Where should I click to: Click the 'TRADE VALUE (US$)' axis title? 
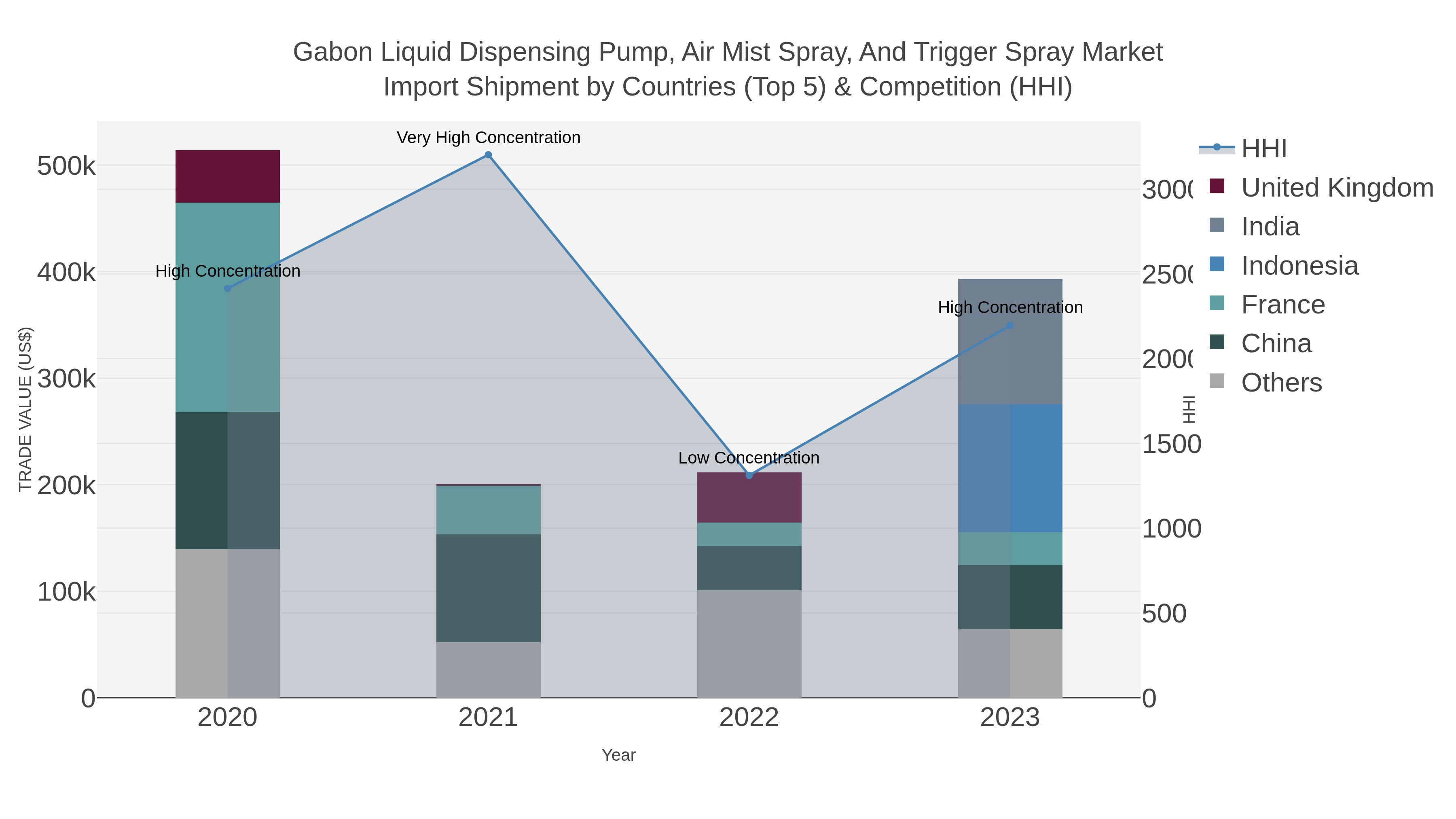[x=25, y=409]
